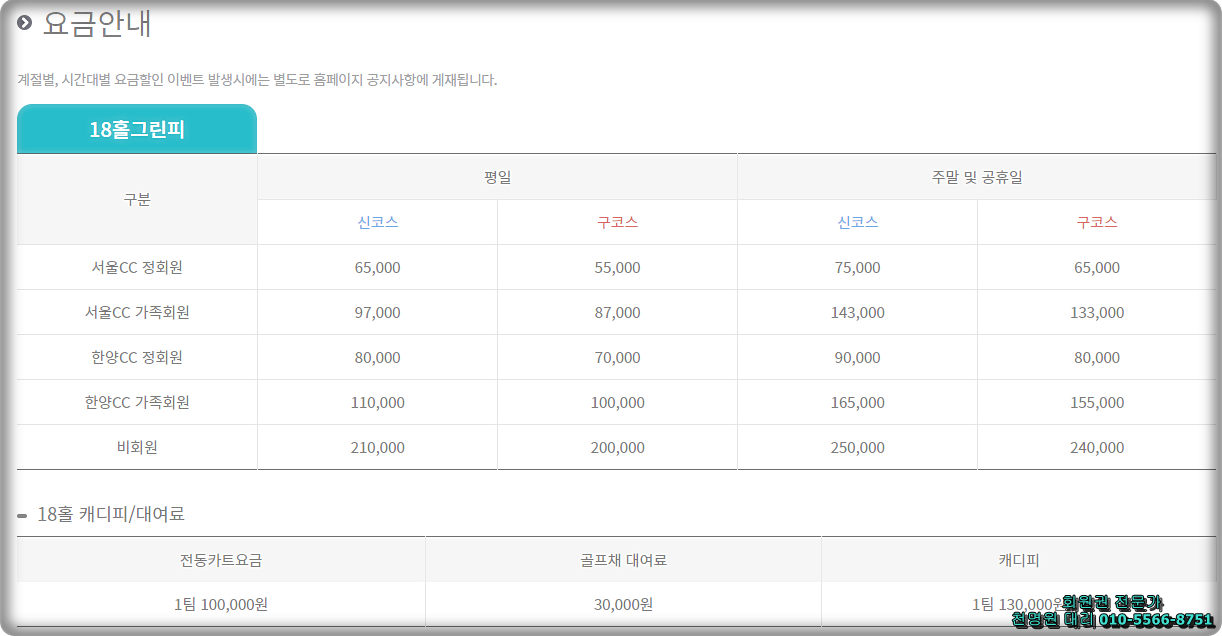This screenshot has height=636, width=1222.
Task: Click 신코스 header under 평일
Action: (x=378, y=222)
